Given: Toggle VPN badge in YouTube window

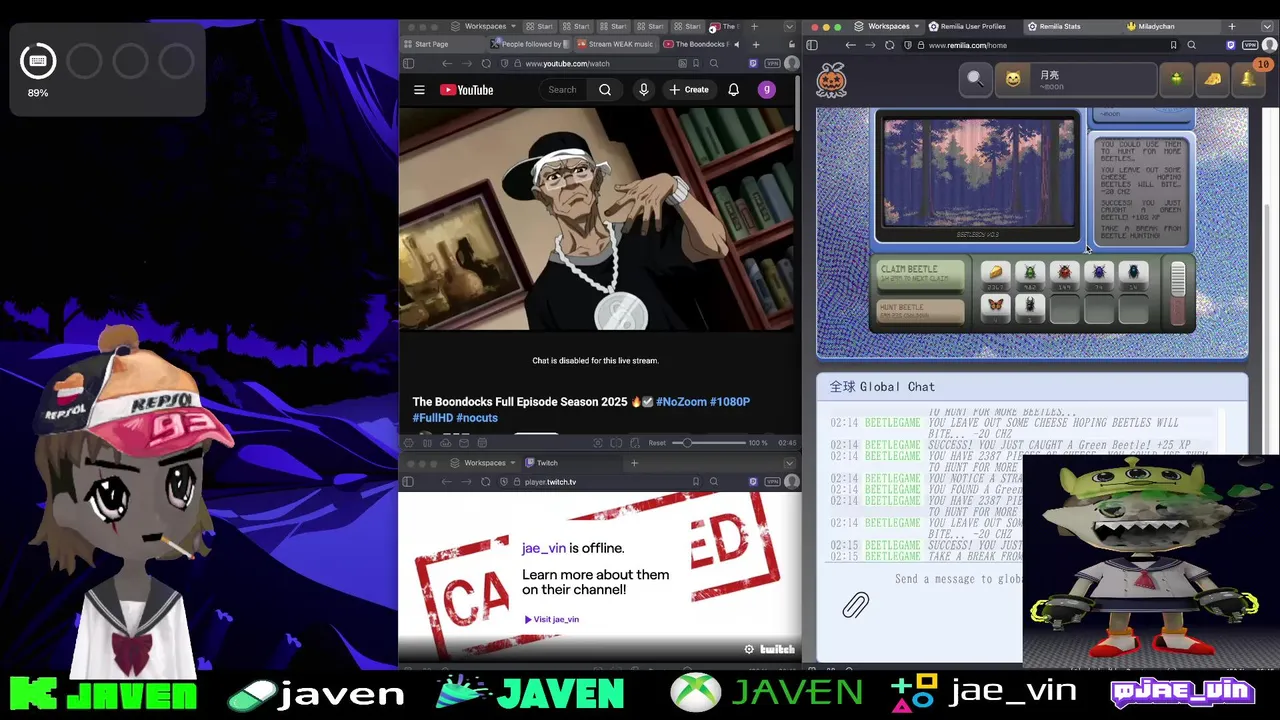Looking at the screenshot, I should pos(772,64).
